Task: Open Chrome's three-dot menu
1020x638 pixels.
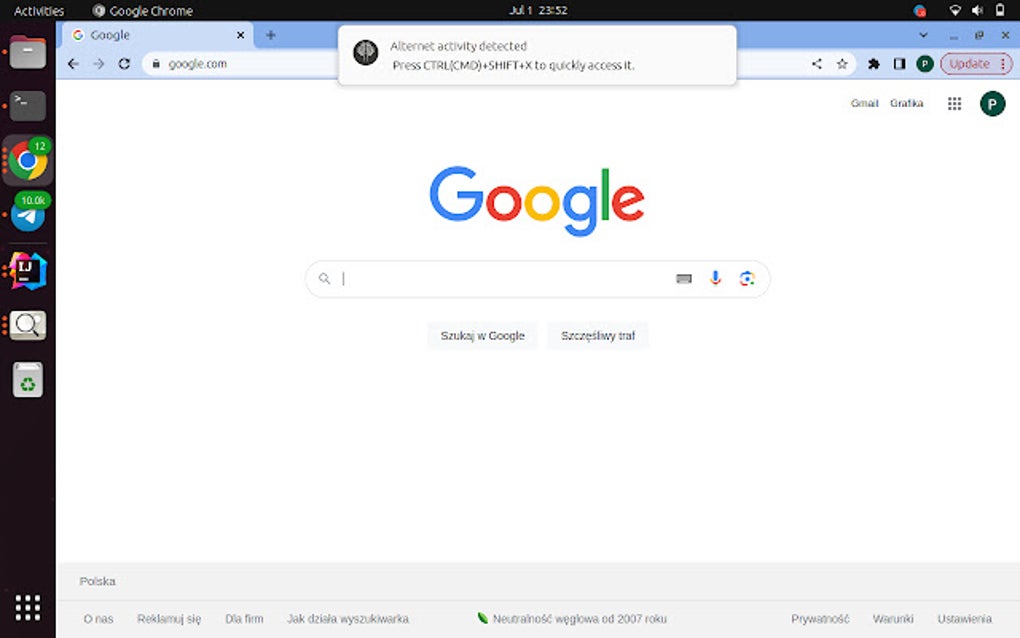Action: (1004, 63)
